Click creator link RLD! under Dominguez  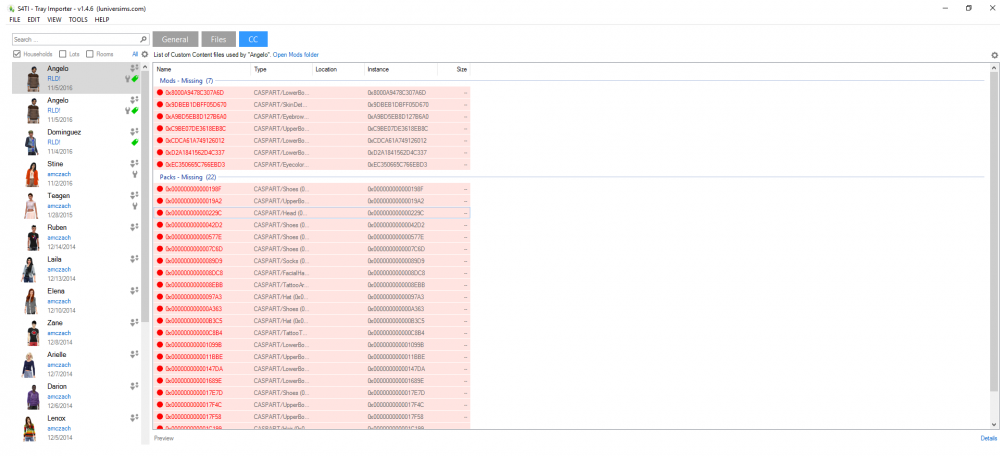pos(54,142)
